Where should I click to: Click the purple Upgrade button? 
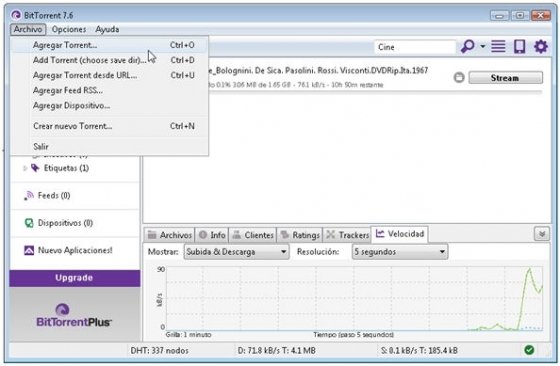(x=75, y=278)
